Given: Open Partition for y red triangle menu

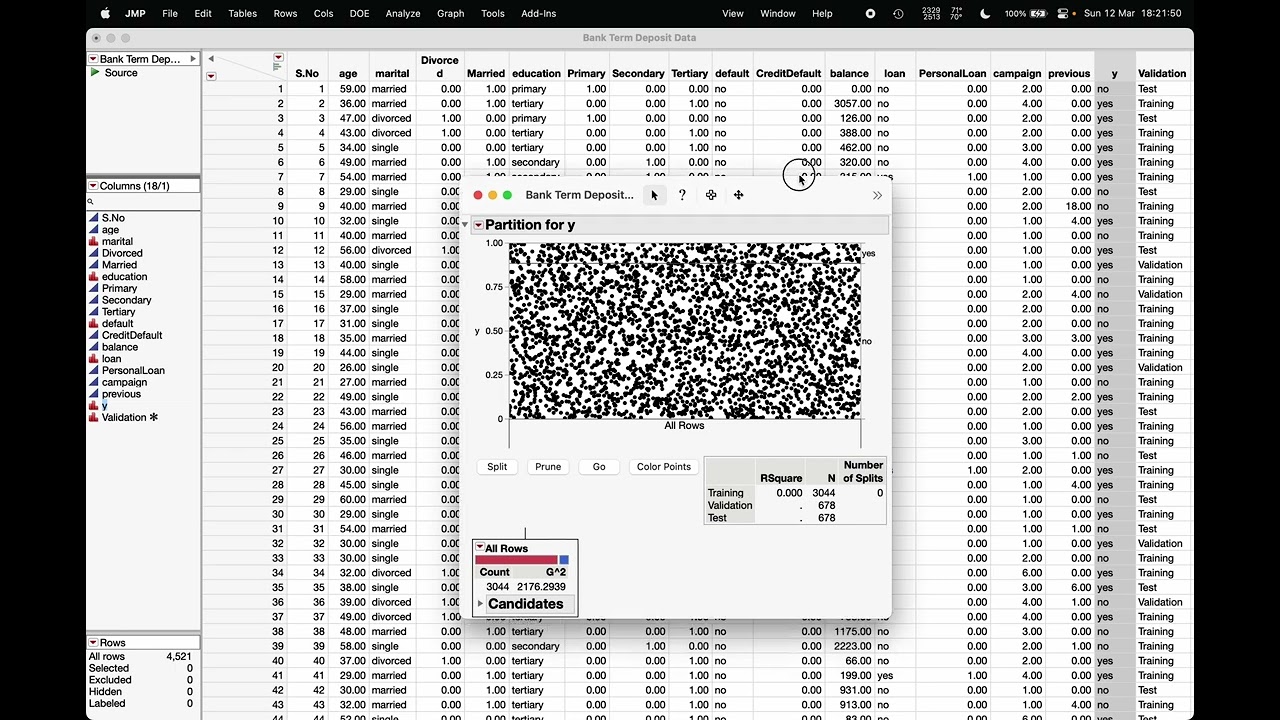Looking at the screenshot, I should pos(478,225).
